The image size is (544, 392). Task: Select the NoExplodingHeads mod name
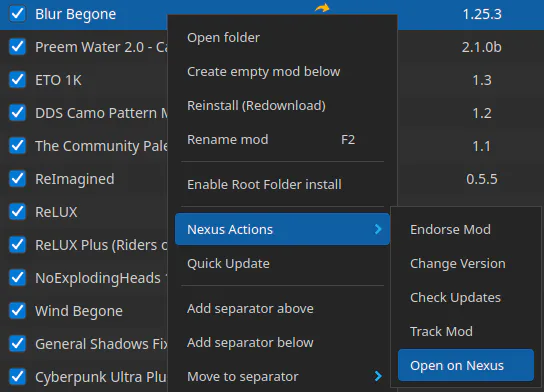click(x=101, y=278)
